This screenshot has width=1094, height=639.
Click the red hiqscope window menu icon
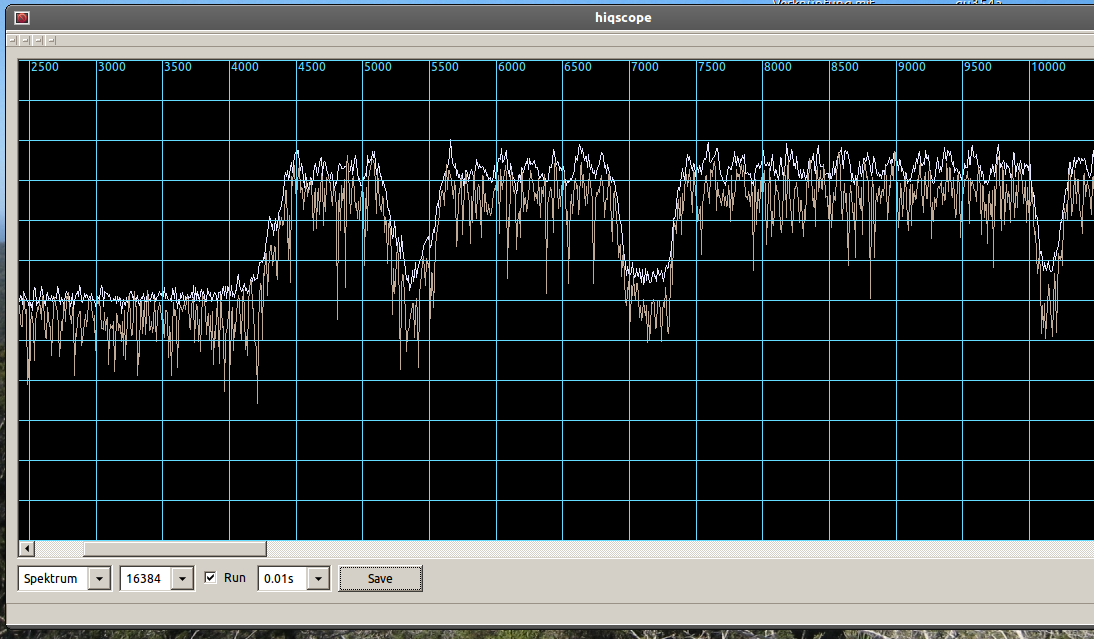22,17
